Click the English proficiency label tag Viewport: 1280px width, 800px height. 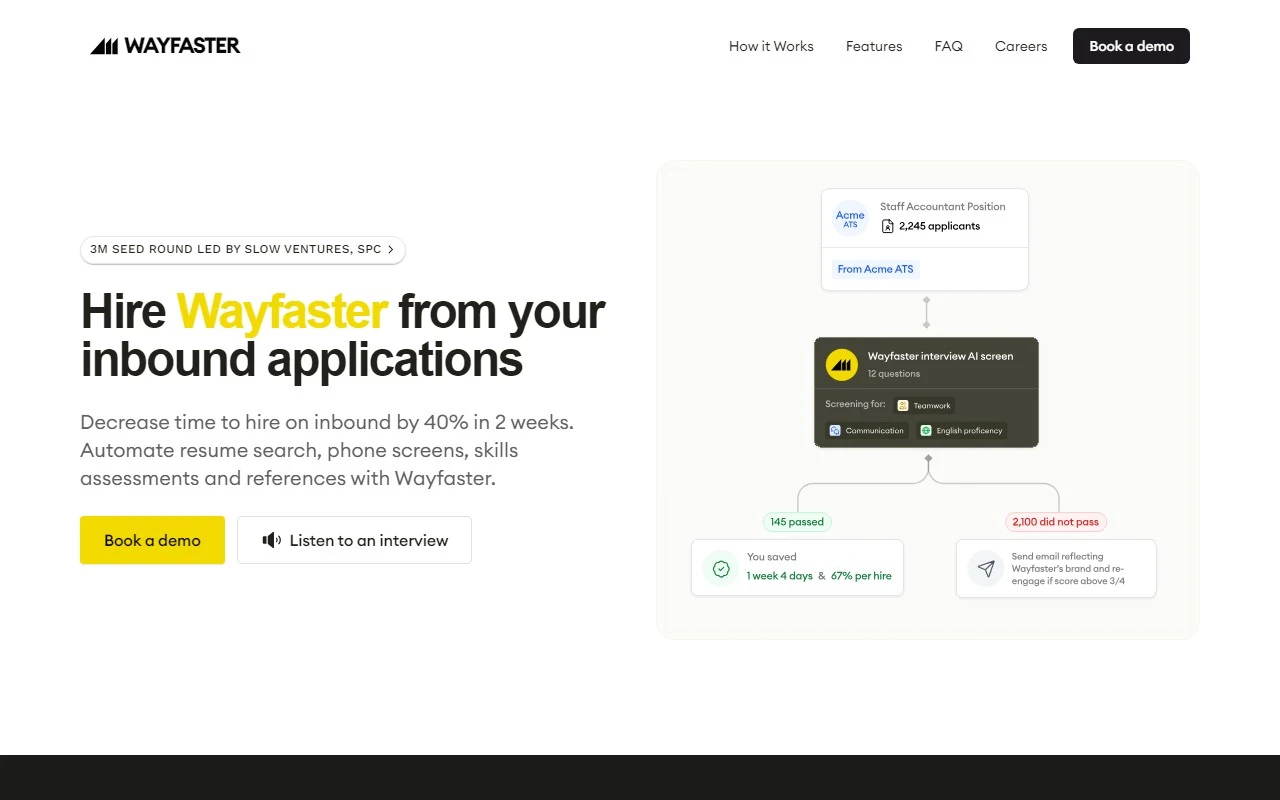point(961,431)
